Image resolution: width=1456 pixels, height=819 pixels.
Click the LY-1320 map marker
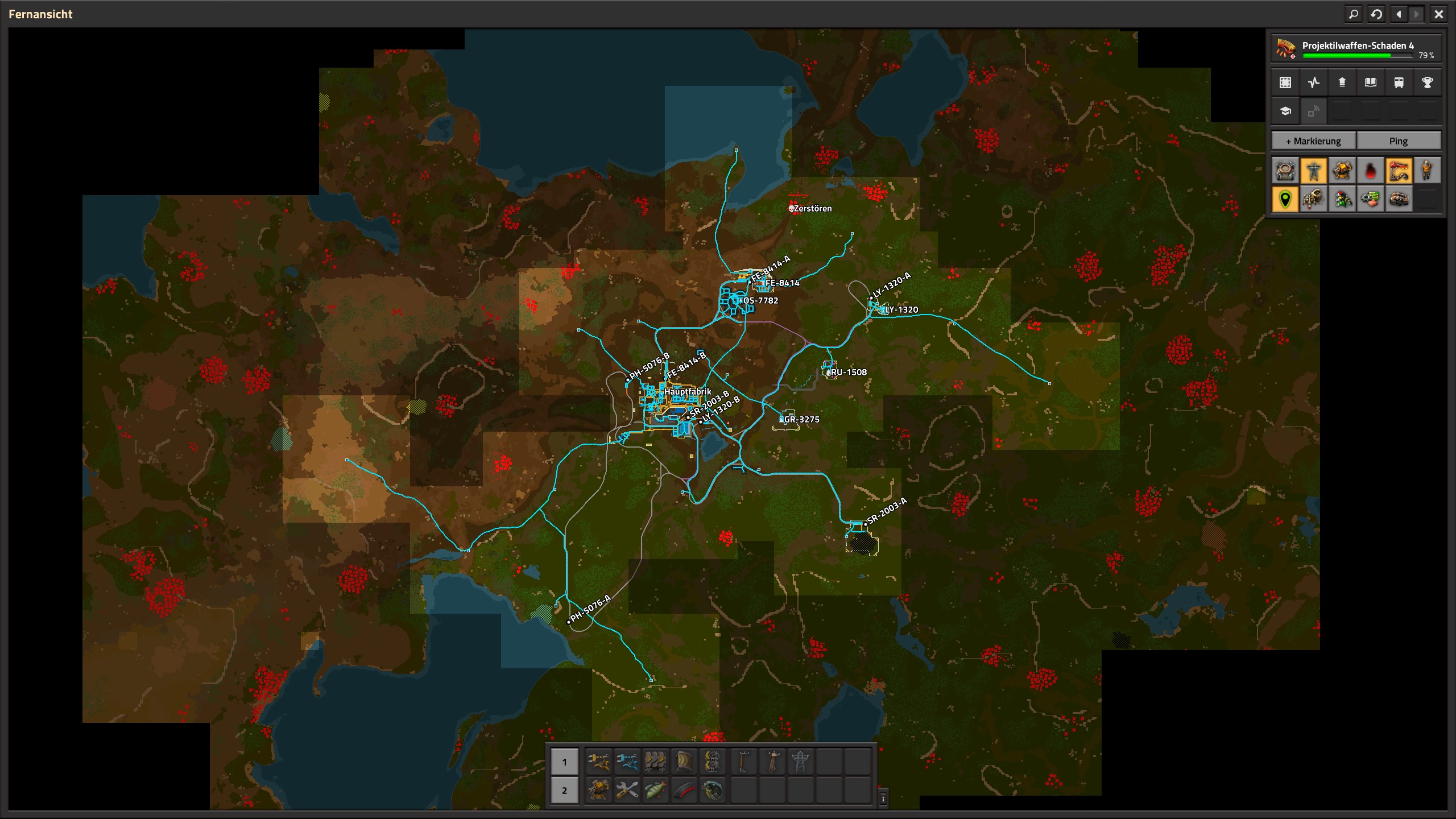[901, 310]
